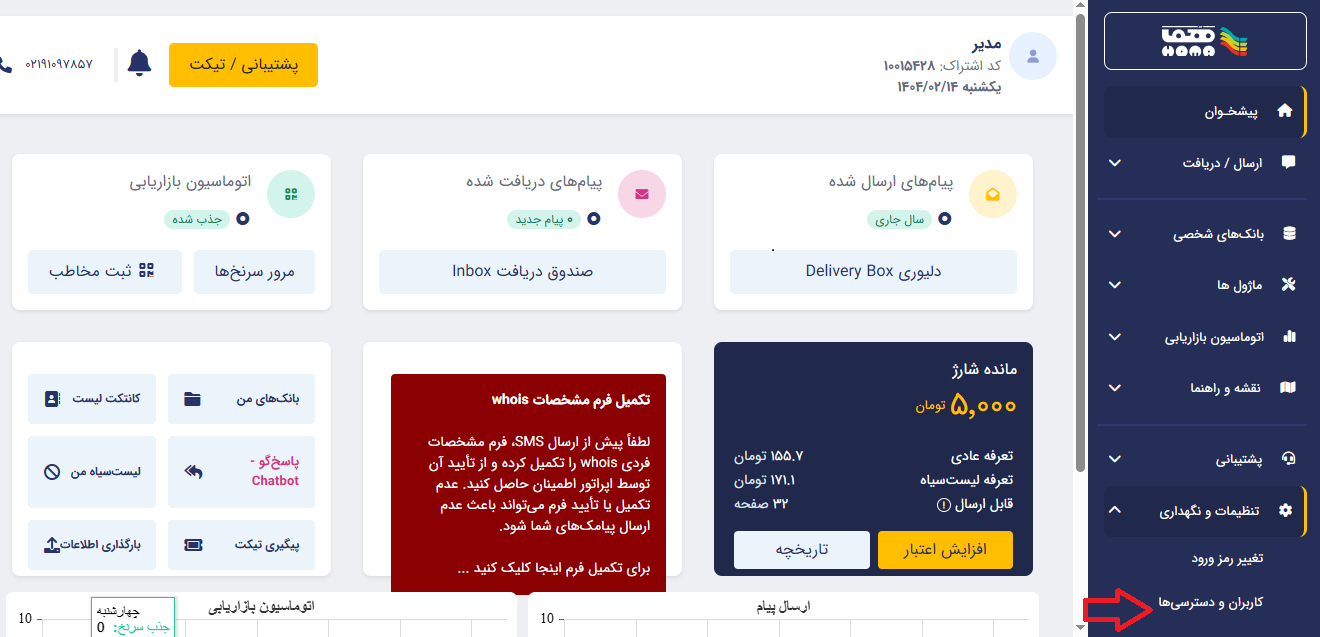Click the پشتیبانی / تیکت yellow button
1320x637 pixels.
tap(244, 65)
